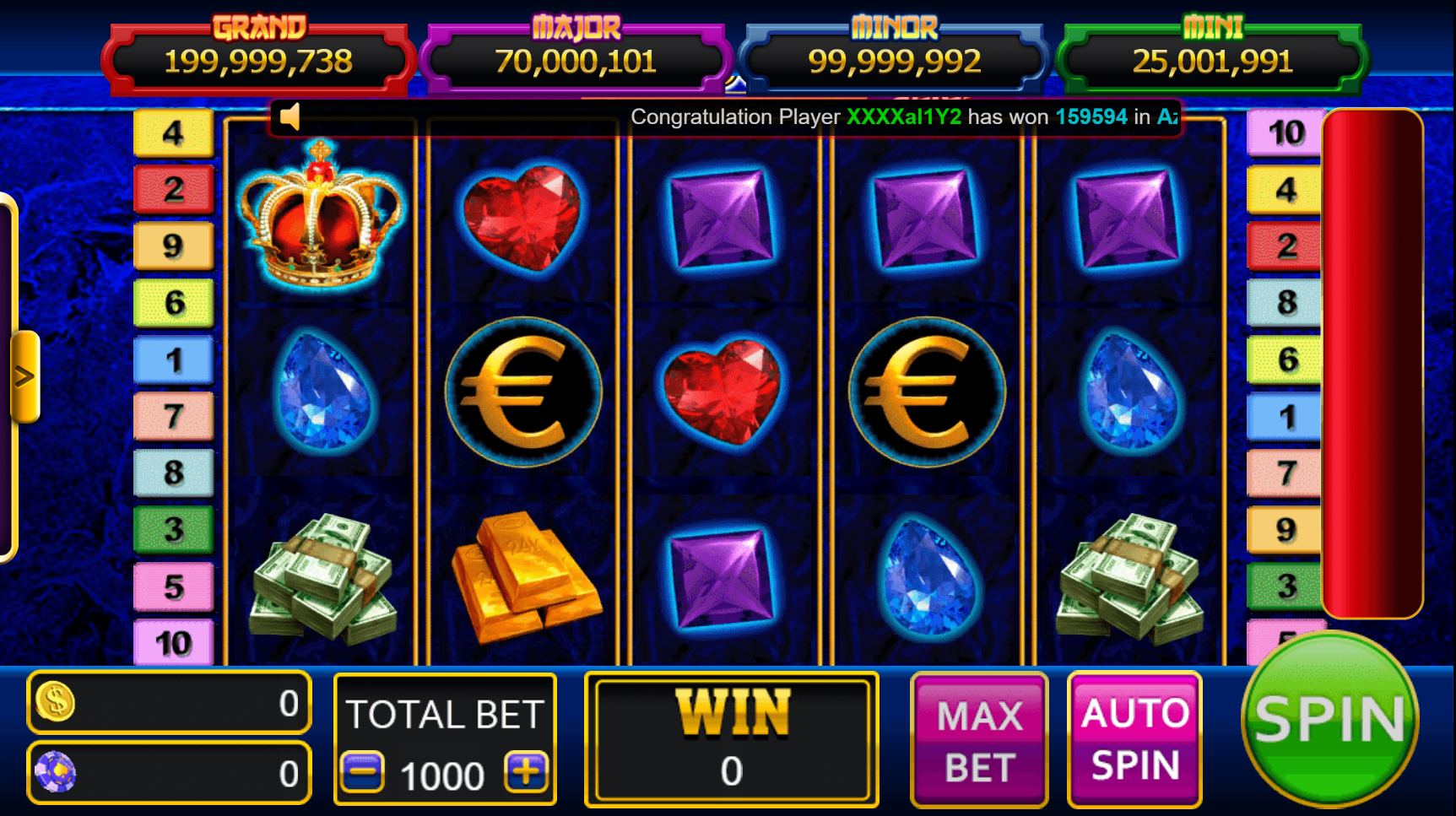Increase total bet with plus button

pos(526,772)
